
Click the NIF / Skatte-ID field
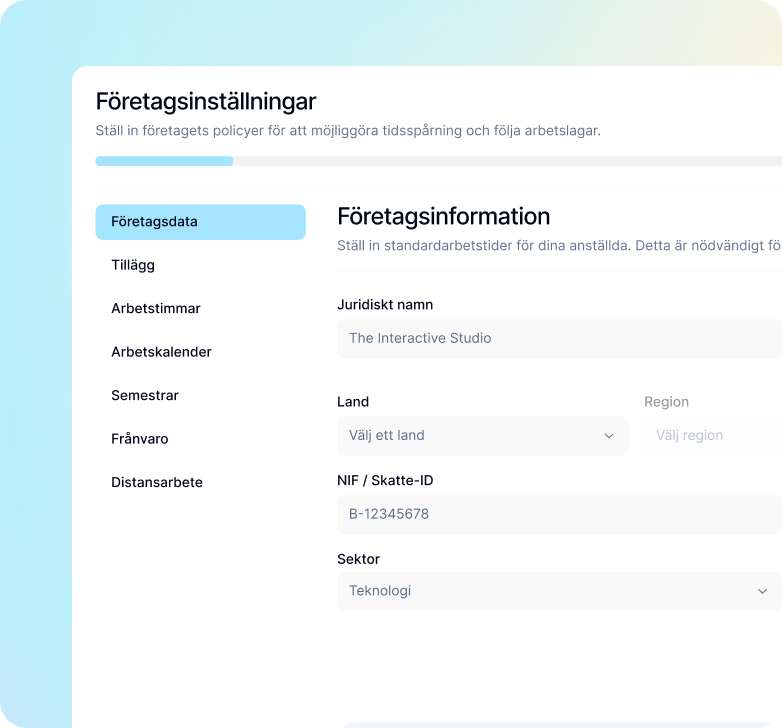tap(560, 515)
